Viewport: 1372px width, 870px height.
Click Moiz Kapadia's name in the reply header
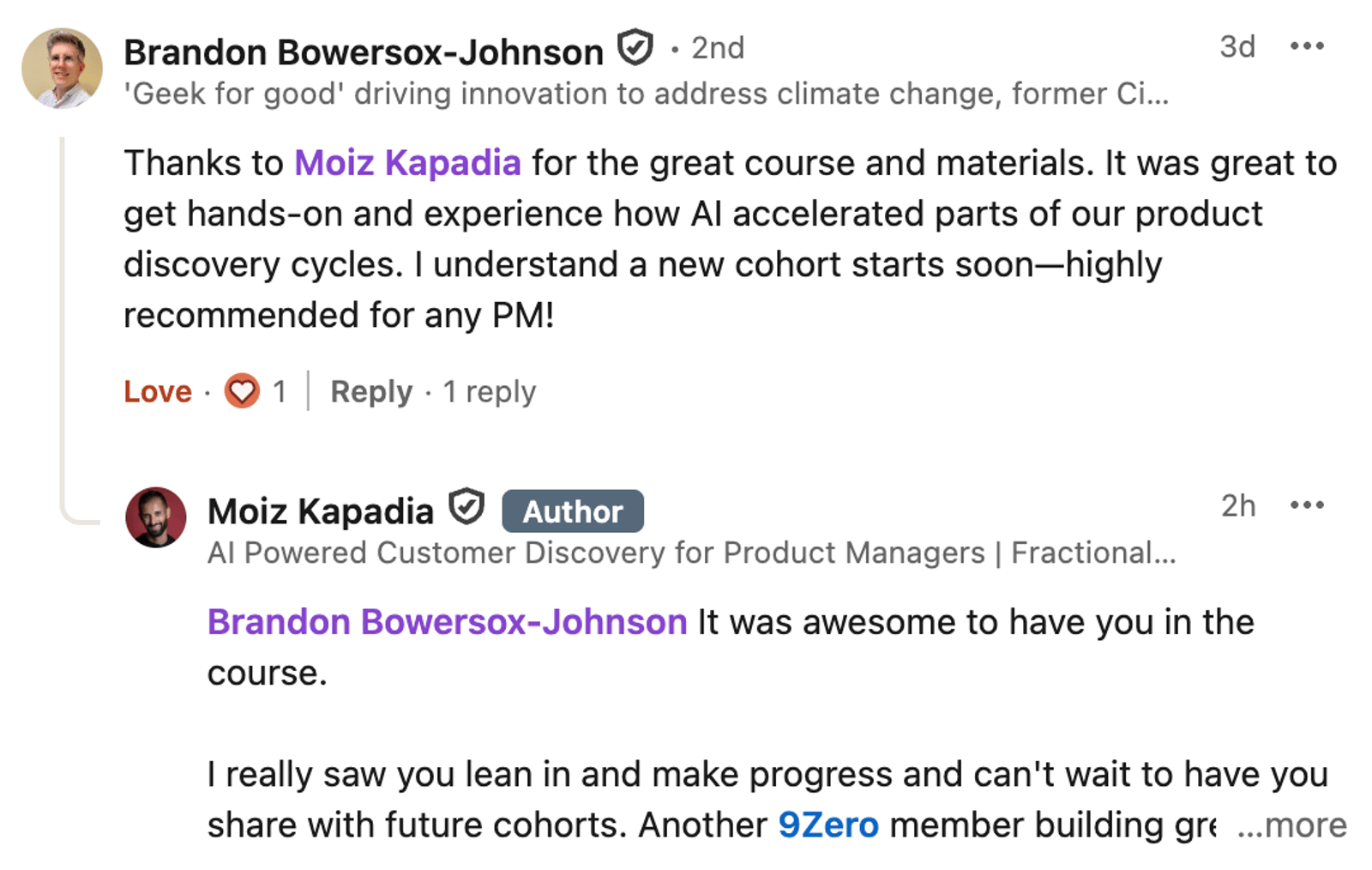click(x=321, y=511)
